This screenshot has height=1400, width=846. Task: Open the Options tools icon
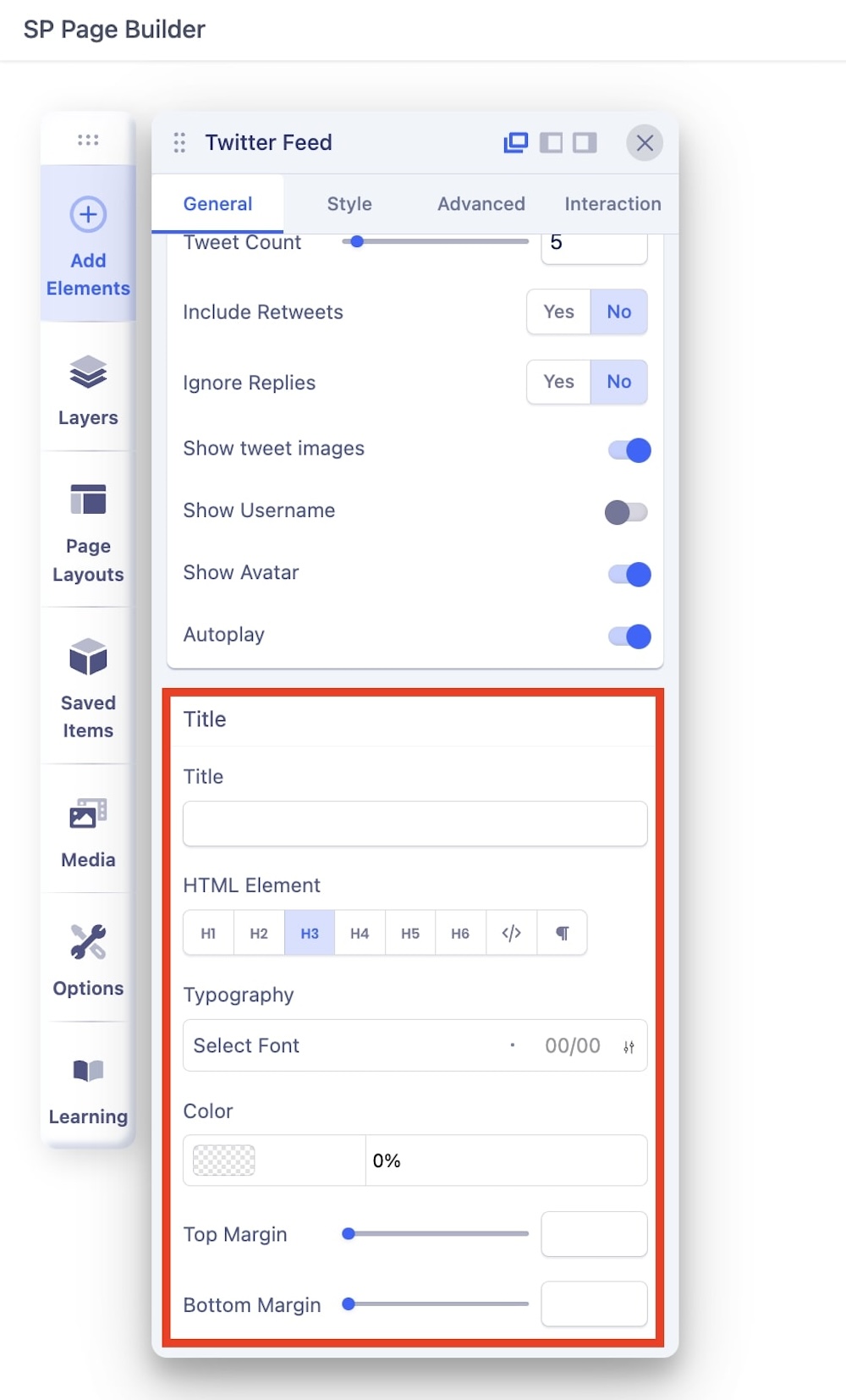pos(88,941)
